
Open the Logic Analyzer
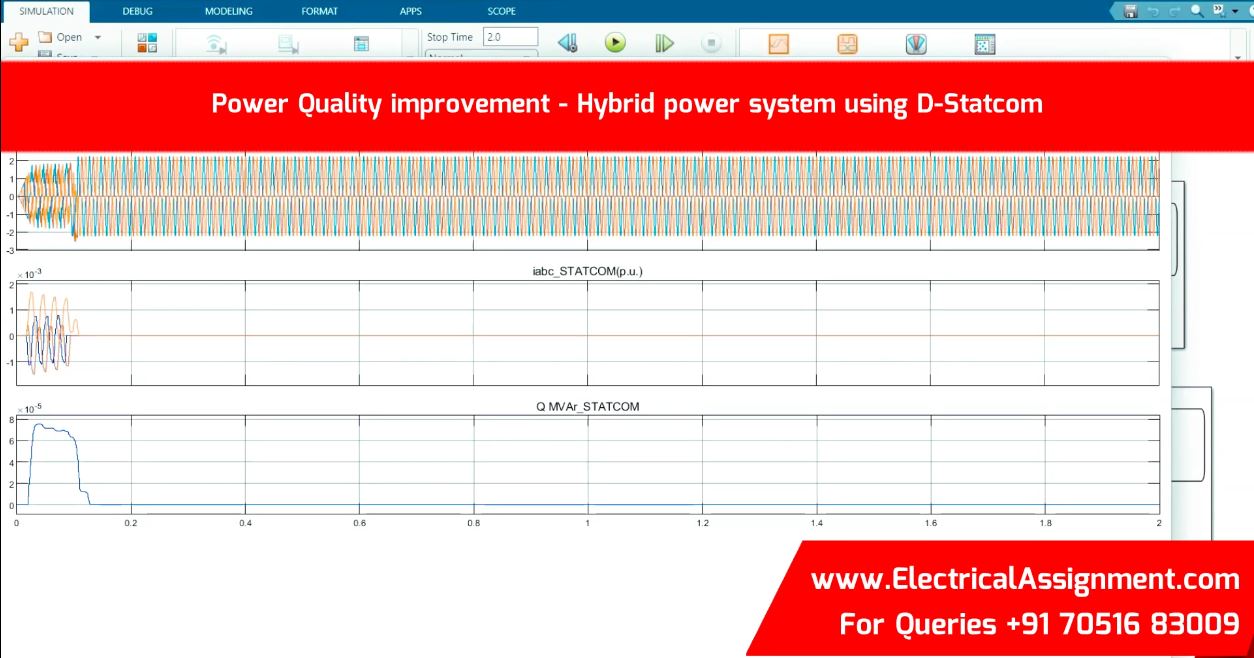pyautogui.click(x=847, y=44)
